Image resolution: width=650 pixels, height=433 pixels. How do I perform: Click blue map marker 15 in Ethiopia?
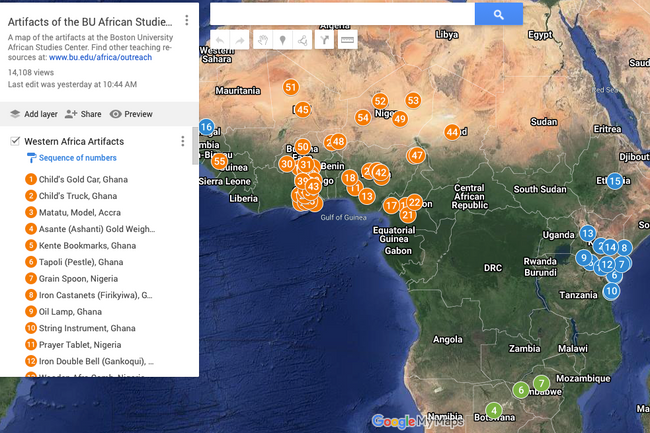point(615,181)
